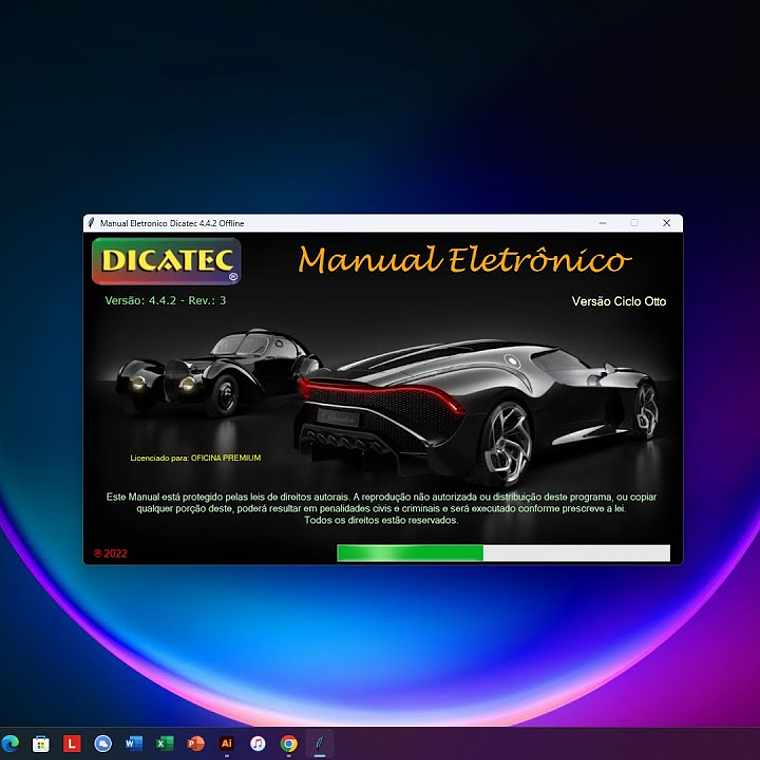This screenshot has height=760, width=760.
Task: Click 'Licenciado para: OFICINA PREMIUM' text
Action: click(x=195, y=458)
